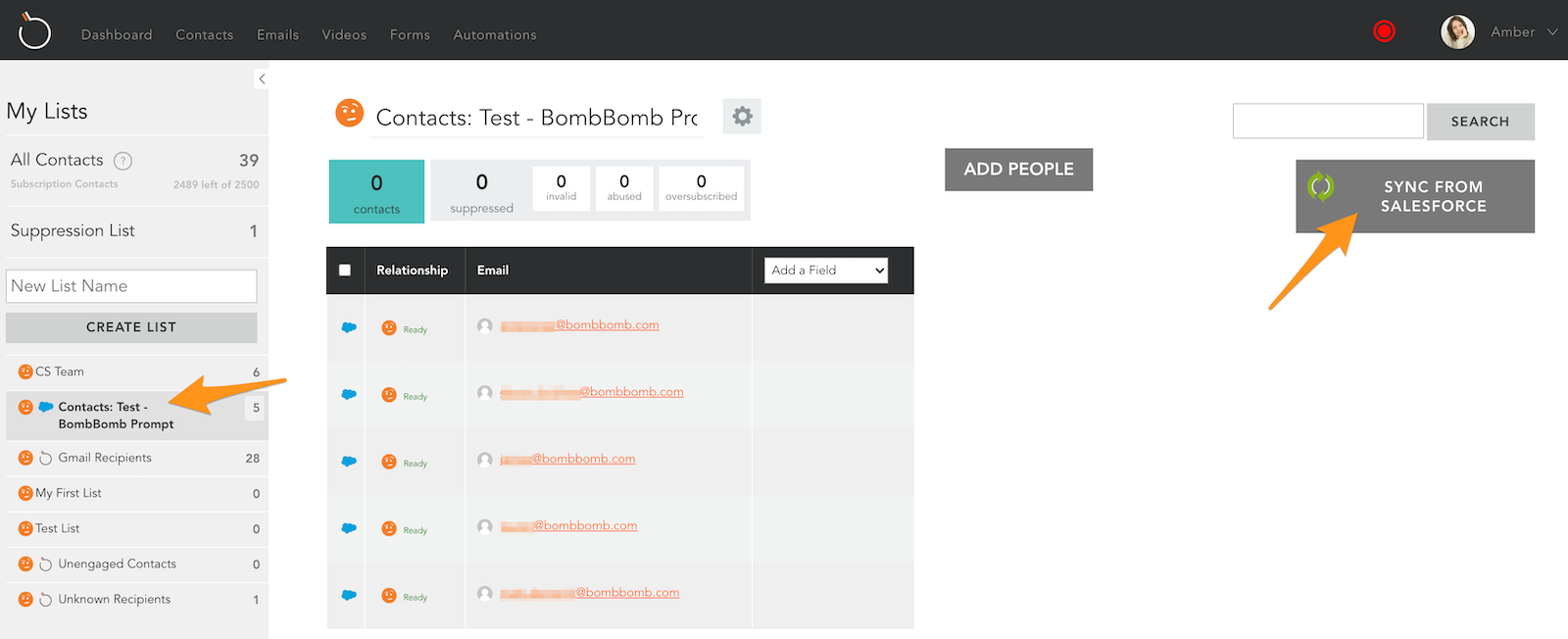Image resolution: width=1568 pixels, height=639 pixels.
Task: Click the Salesforce cloud icon in the first contact row
Action: coord(349,327)
